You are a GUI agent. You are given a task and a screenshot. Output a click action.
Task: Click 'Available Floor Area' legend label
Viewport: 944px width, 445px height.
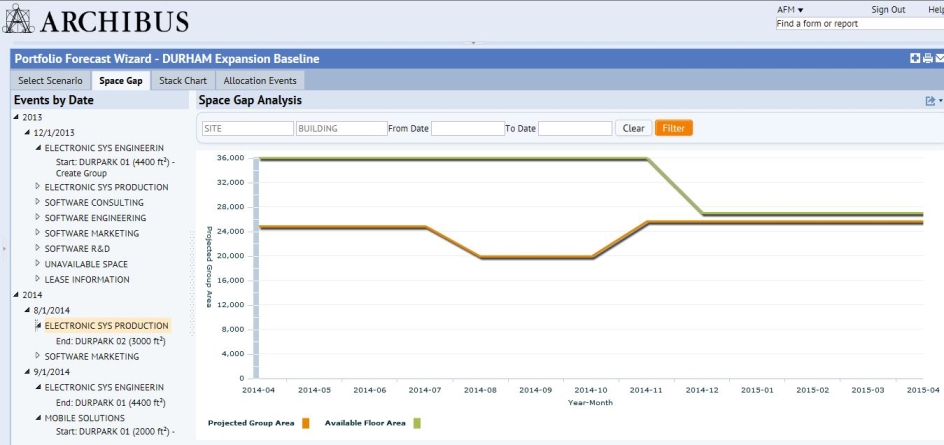click(x=365, y=423)
